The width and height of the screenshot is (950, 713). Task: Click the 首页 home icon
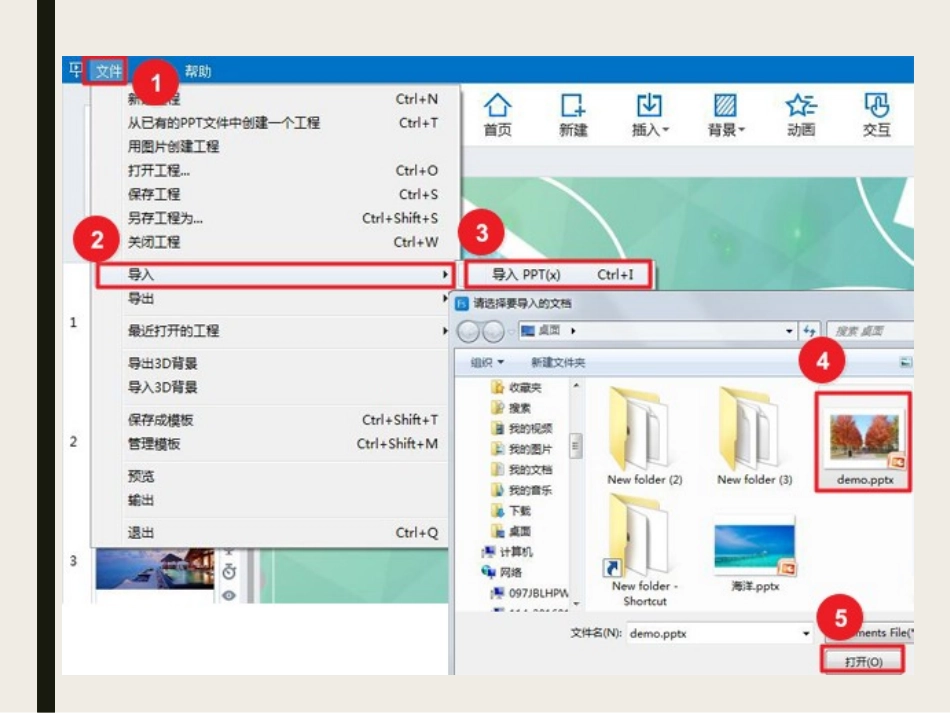497,115
